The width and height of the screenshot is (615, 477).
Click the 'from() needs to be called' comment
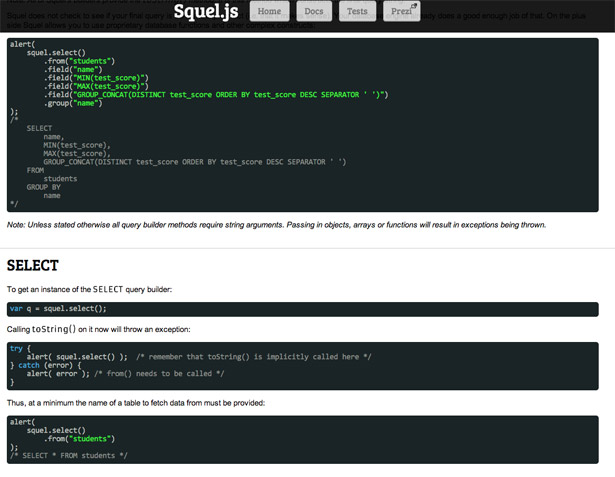tap(159, 373)
